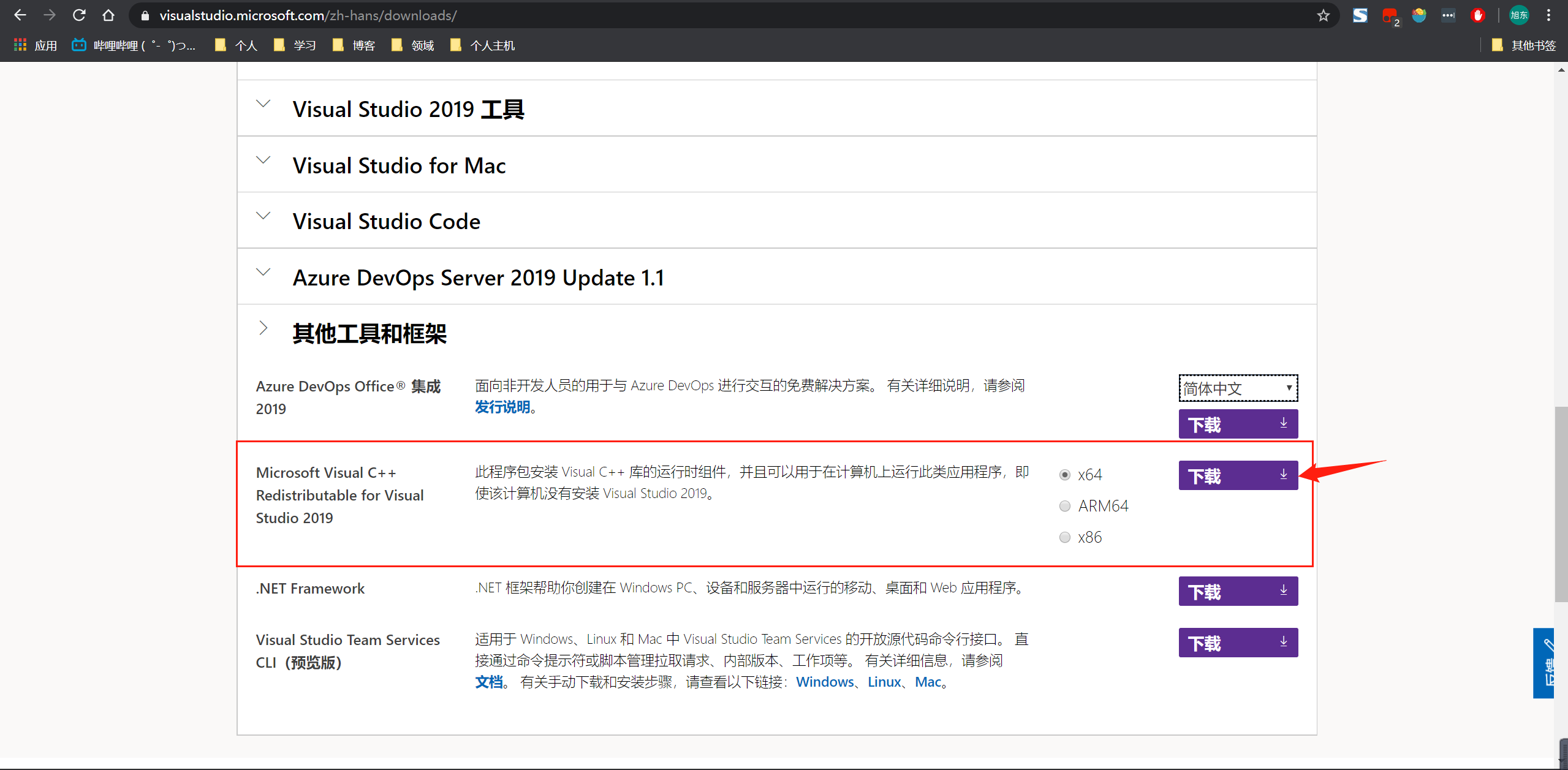Open the 博客 bookmarks folder
1568x770 pixels.
[354, 45]
